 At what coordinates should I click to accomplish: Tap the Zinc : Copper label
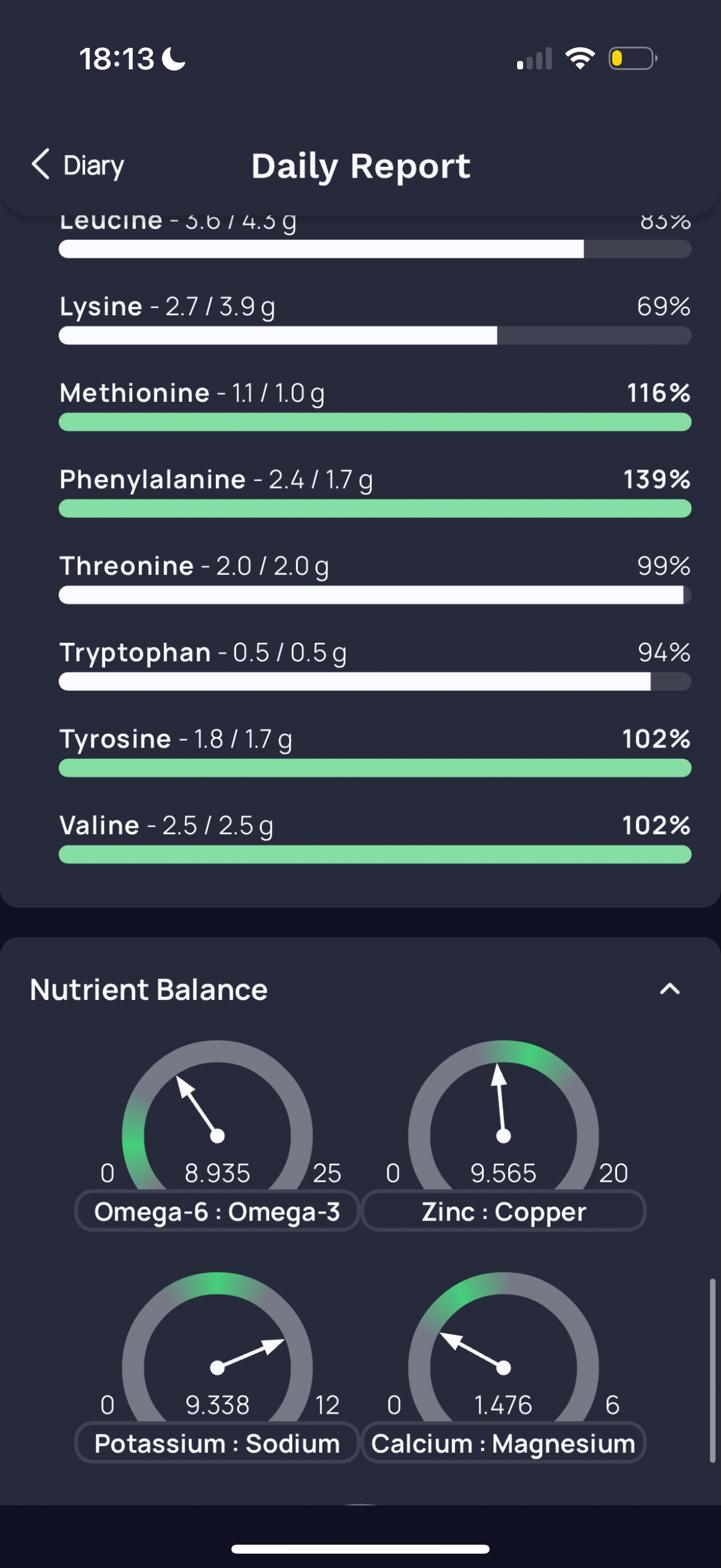[503, 1212]
